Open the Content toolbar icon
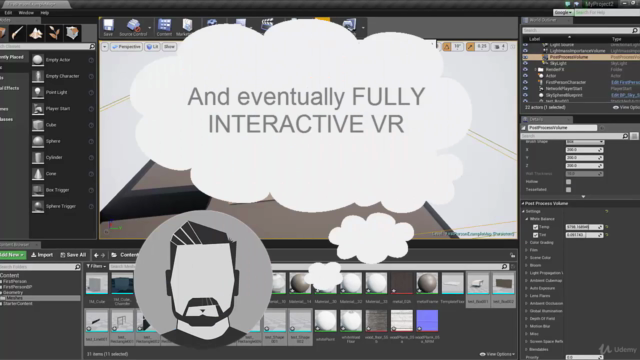 coord(164,27)
